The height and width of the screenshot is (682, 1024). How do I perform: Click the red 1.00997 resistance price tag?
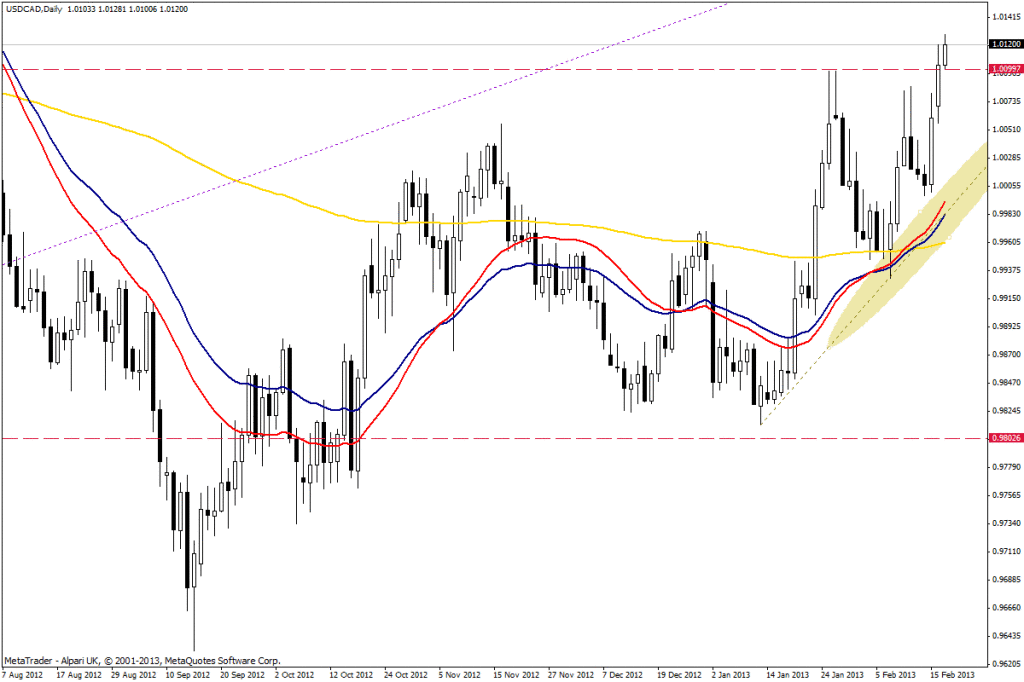[x=1004, y=69]
